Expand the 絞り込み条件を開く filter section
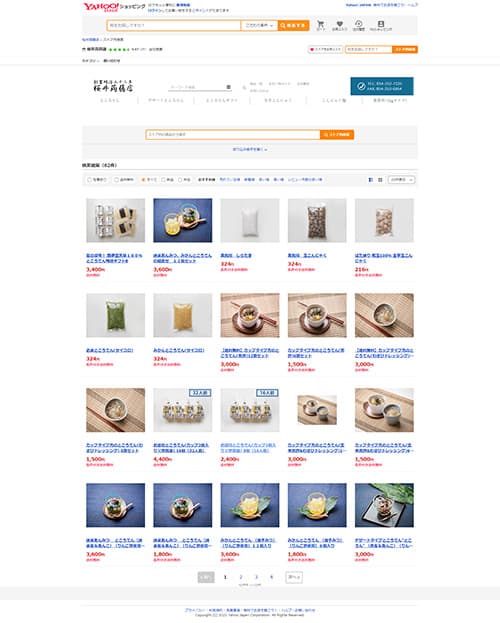 (250, 149)
